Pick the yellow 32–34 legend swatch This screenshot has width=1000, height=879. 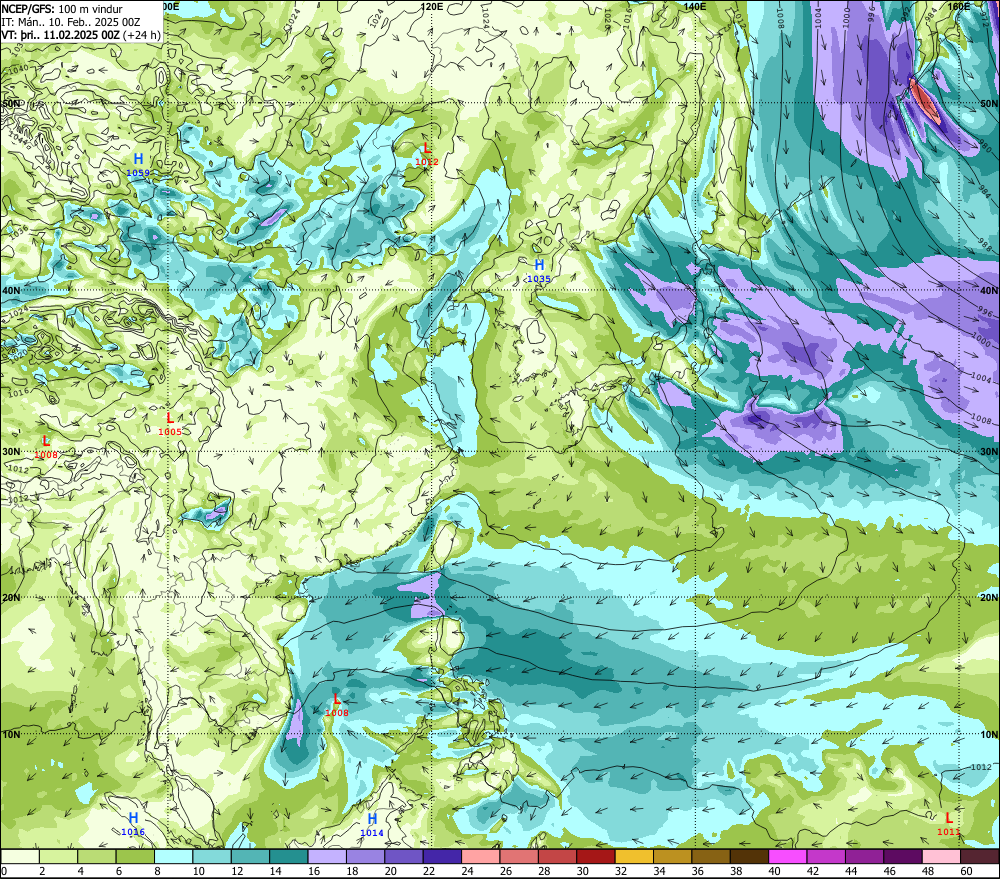point(634,856)
